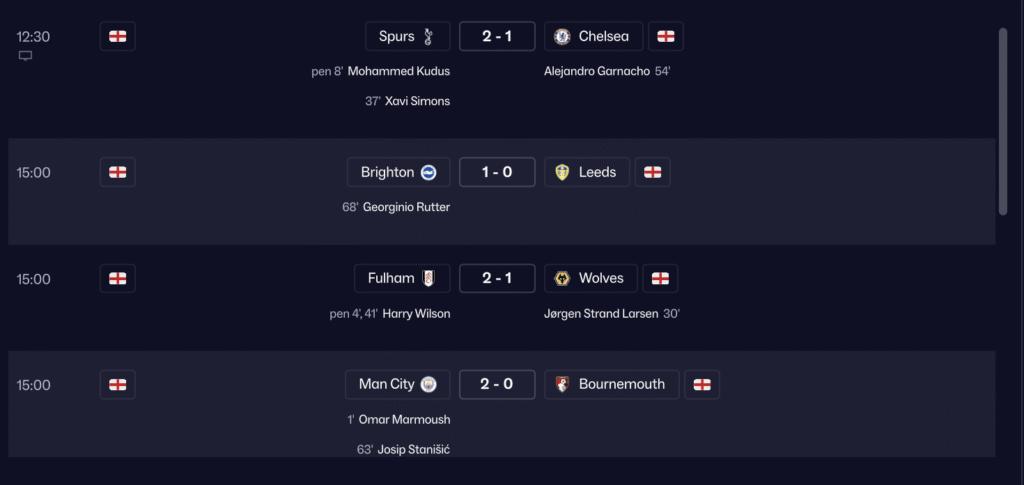Screen dimensions: 1024x485
Task: Click England flag right of Chelsea
Action: (x=666, y=37)
